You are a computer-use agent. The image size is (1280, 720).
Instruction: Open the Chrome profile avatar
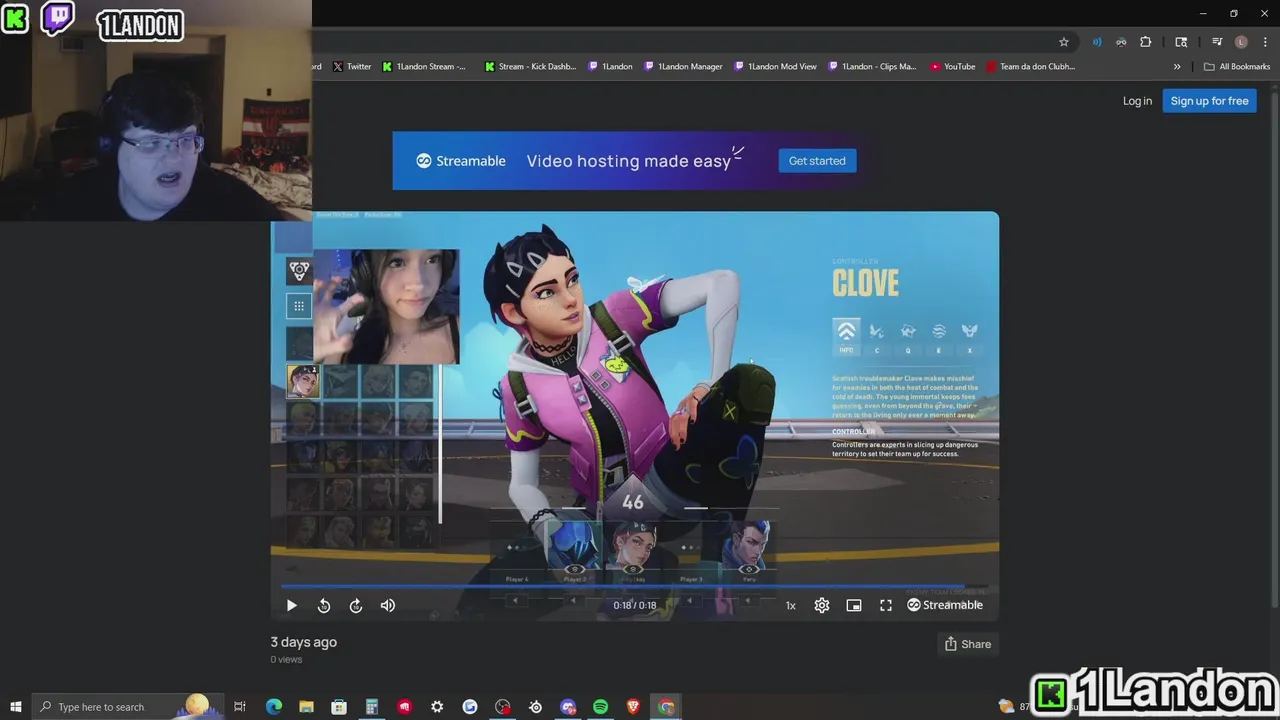pos(1241,42)
